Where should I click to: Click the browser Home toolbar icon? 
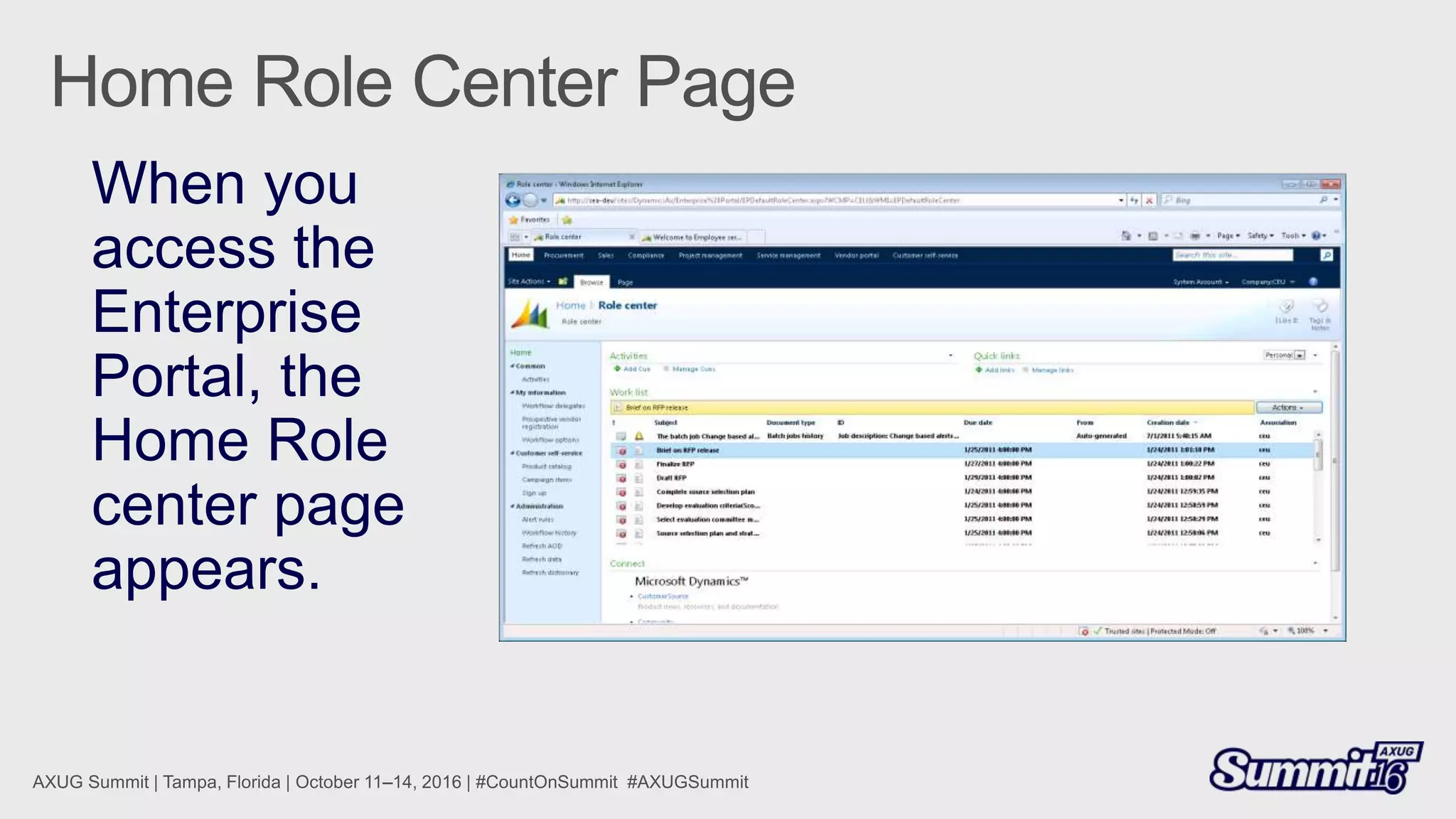click(1125, 236)
